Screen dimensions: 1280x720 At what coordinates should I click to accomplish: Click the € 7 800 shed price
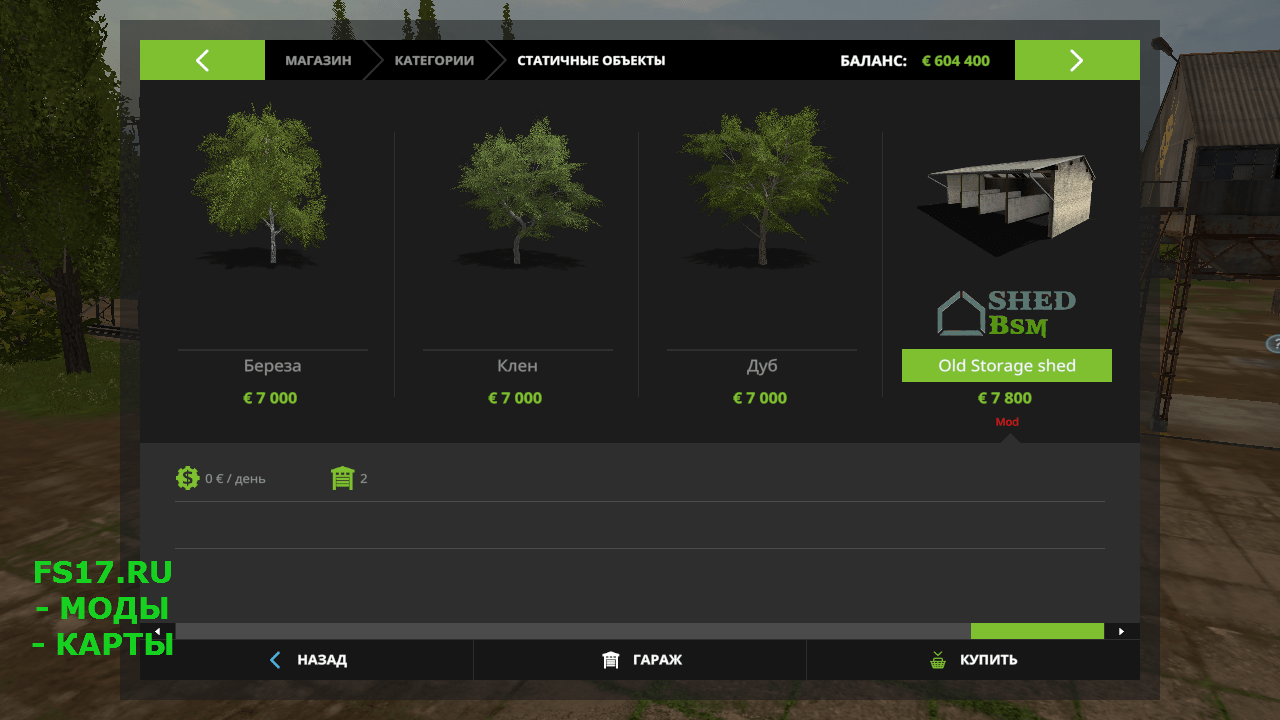1005,398
